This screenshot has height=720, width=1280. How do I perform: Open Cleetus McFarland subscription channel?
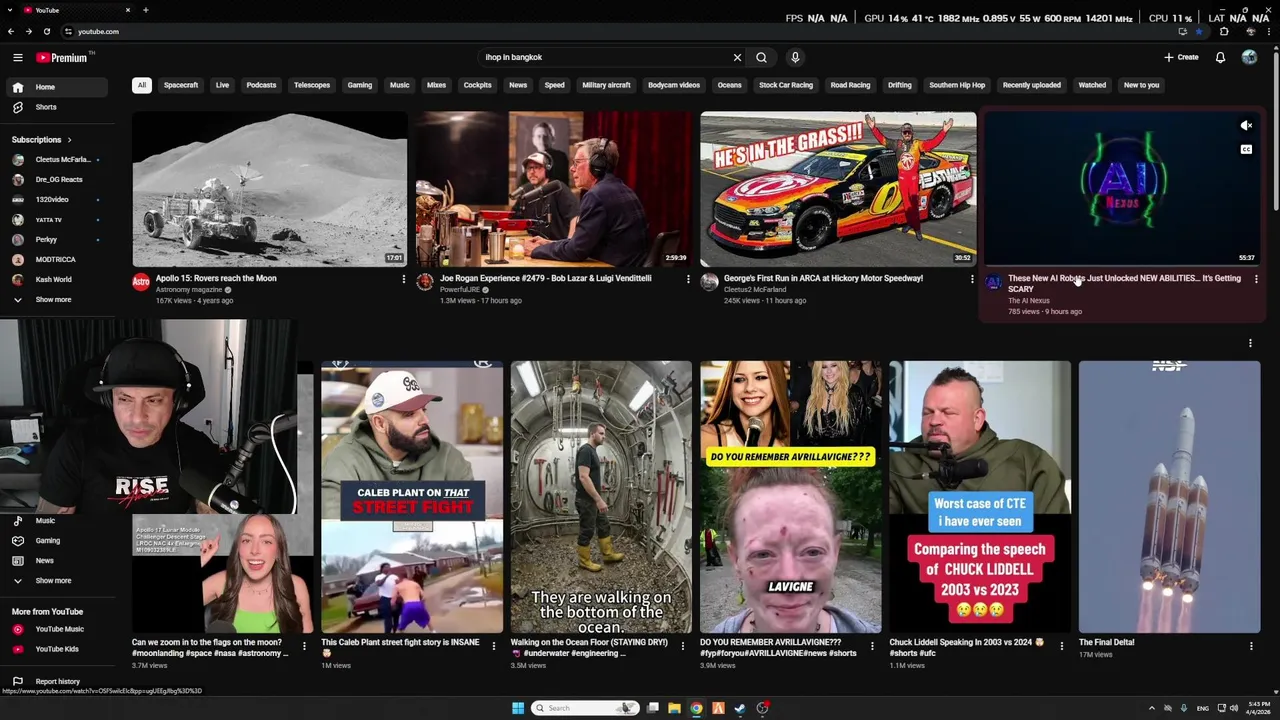55,160
